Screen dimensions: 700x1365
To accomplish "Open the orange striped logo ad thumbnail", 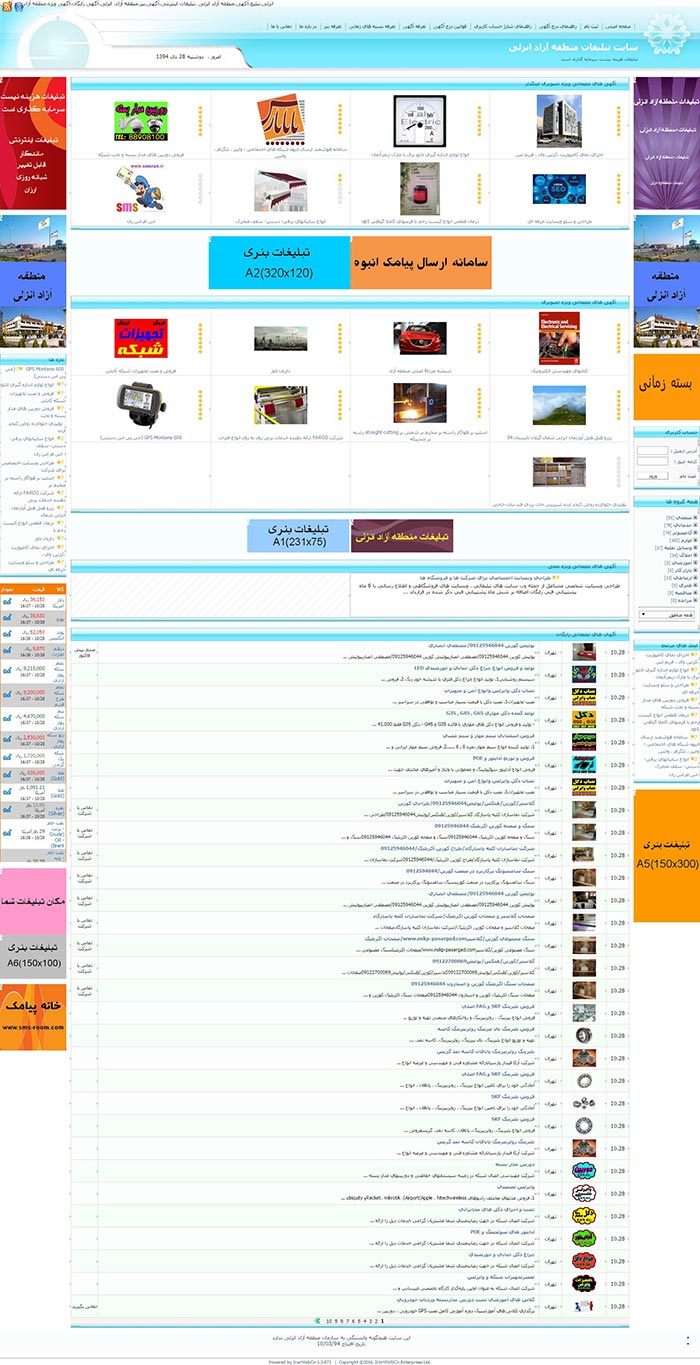I will [x=280, y=122].
